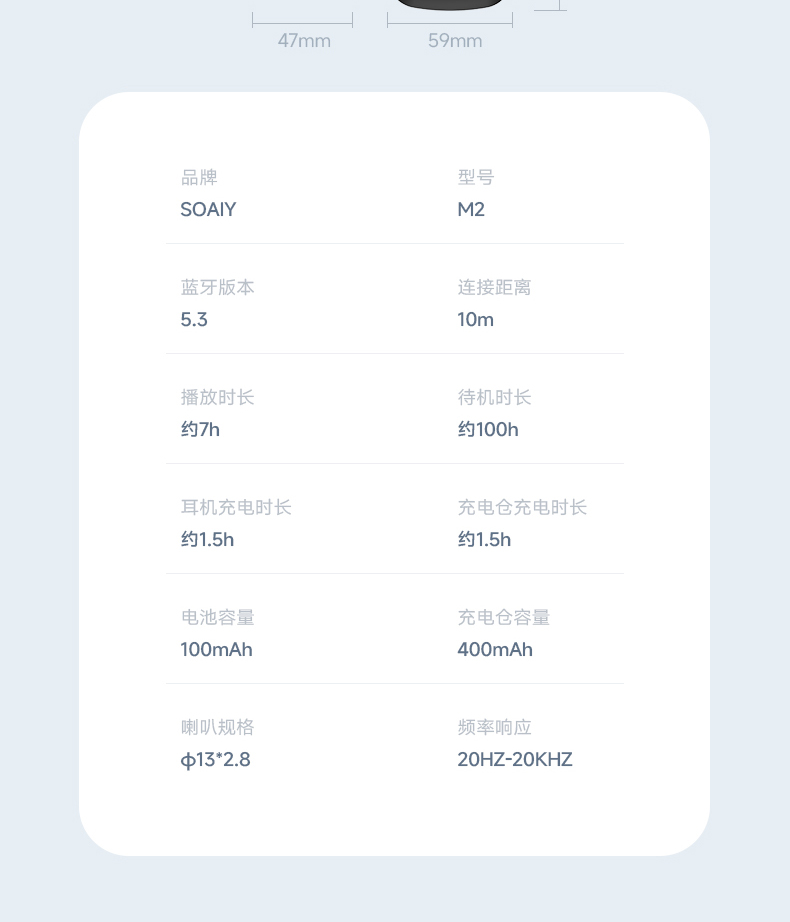Image resolution: width=790 pixels, height=922 pixels.
Task: Click the 约7h playback time value
Action: pos(200,429)
